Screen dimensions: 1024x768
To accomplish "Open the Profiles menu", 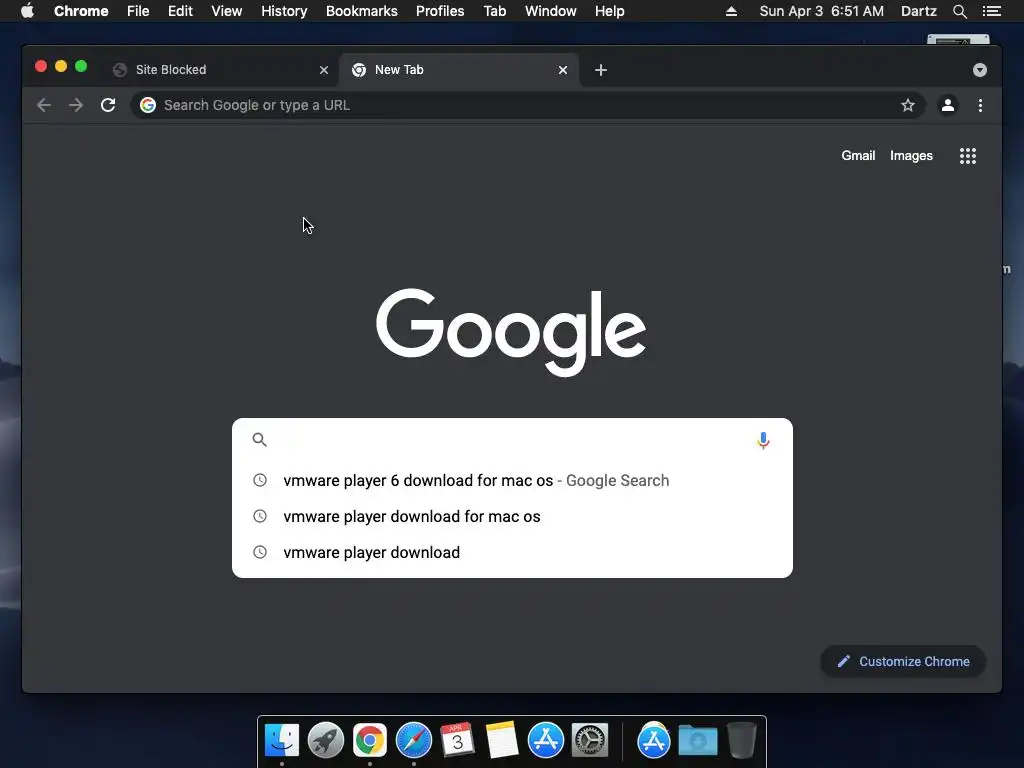I will (x=440, y=11).
